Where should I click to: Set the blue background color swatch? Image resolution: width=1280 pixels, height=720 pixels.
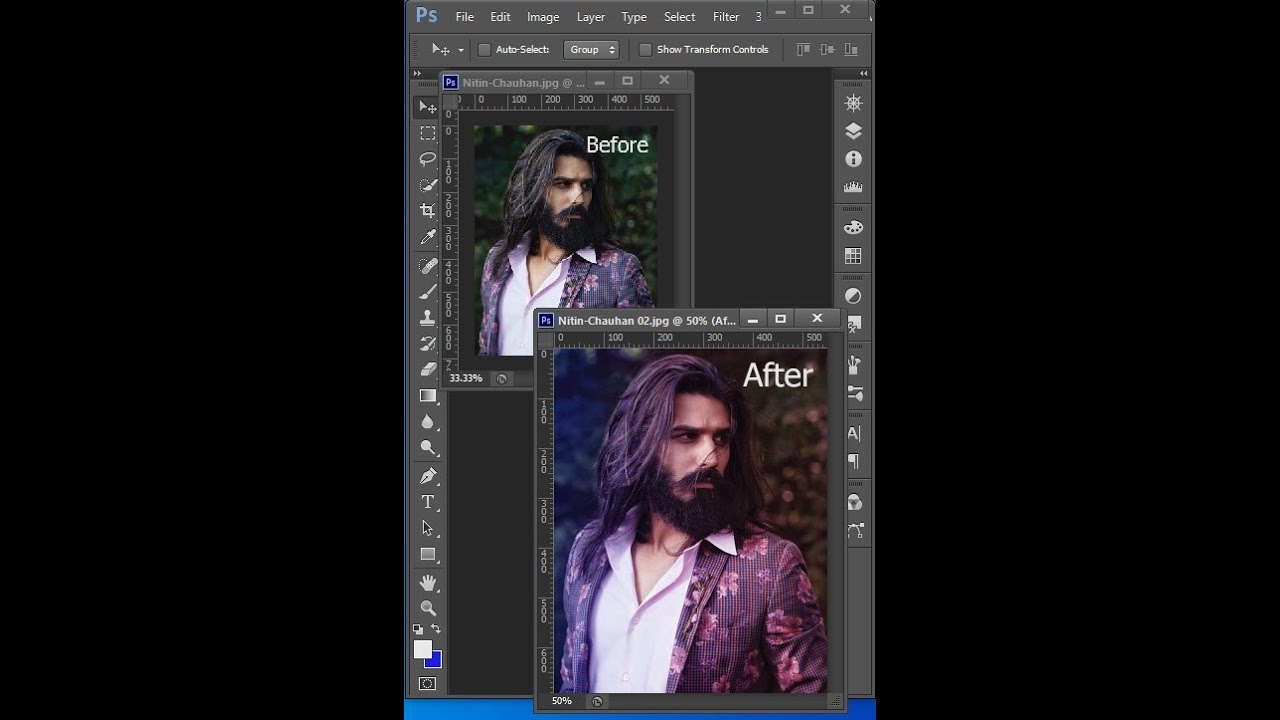(435, 662)
